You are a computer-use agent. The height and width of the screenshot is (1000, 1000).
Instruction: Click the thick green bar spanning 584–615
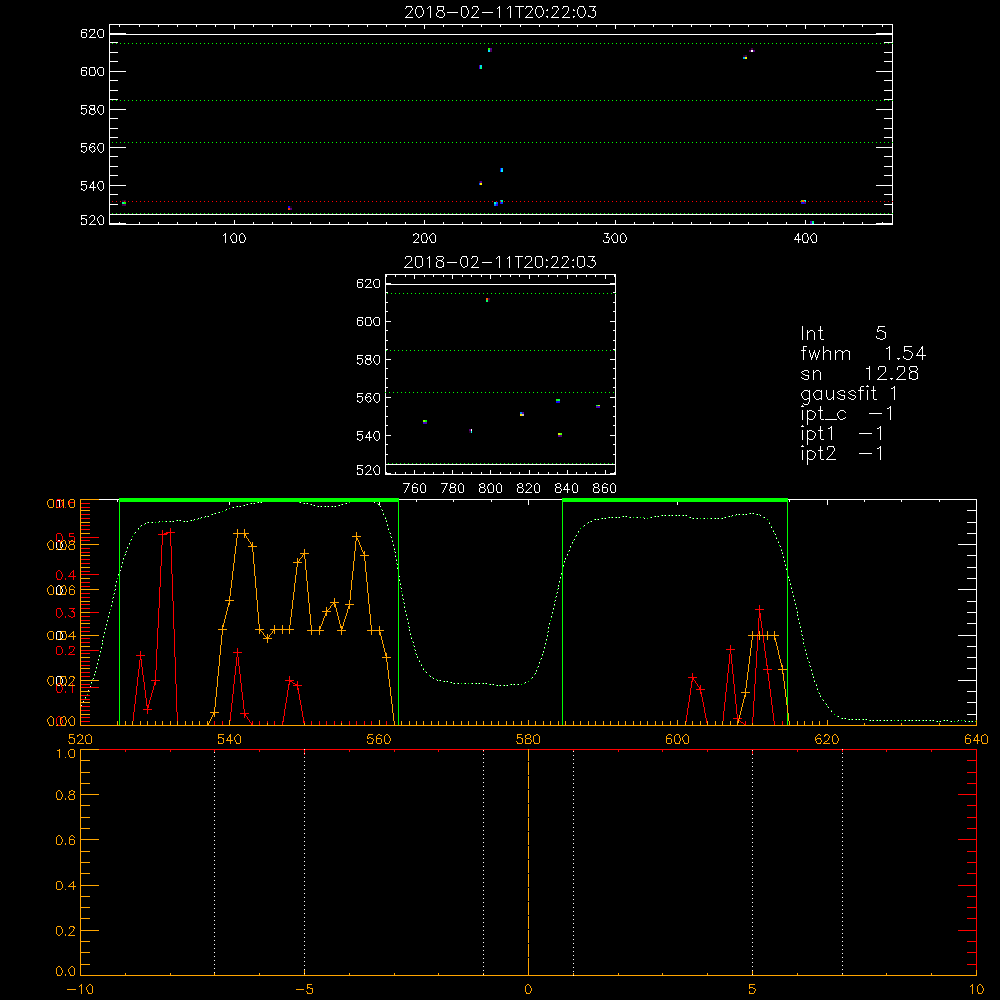pos(675,500)
